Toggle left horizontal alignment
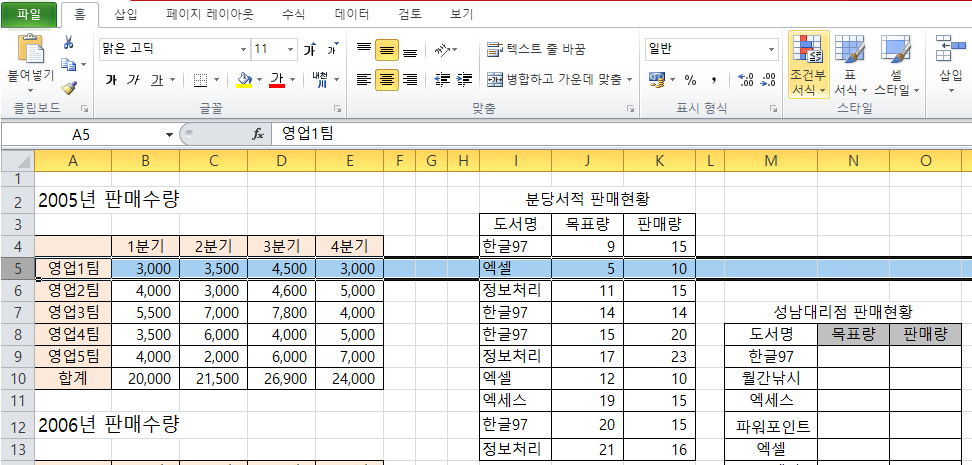 364,79
